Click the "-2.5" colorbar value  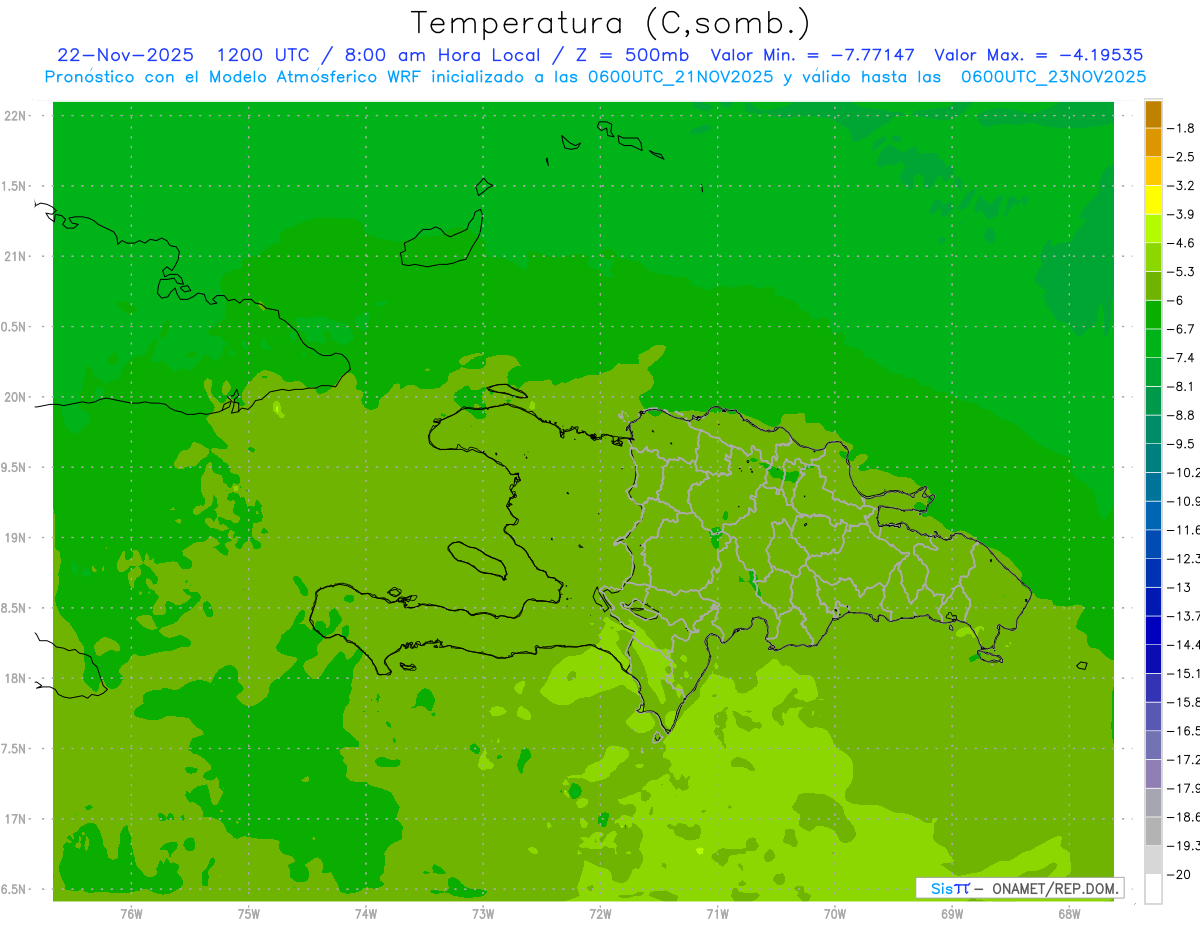[x=1181, y=157]
